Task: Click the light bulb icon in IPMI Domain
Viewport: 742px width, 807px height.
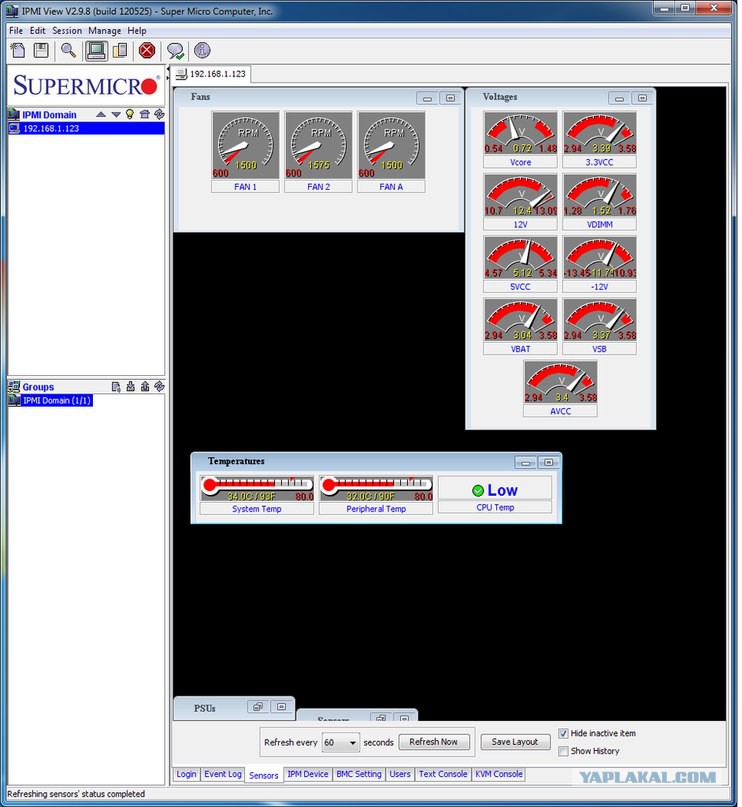Action: pyautogui.click(x=130, y=114)
